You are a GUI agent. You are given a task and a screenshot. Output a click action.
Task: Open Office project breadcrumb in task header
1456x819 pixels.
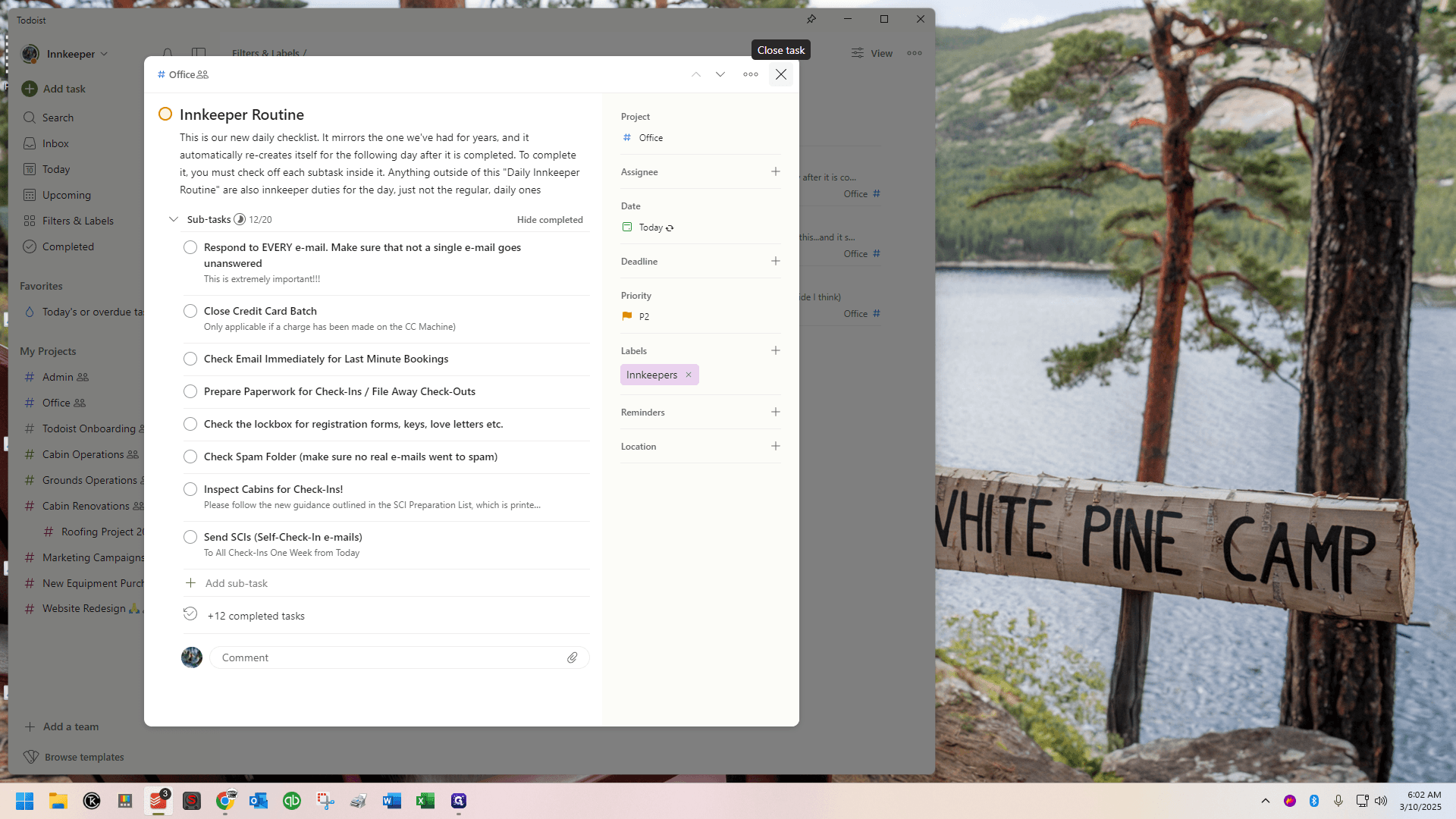[x=182, y=74]
